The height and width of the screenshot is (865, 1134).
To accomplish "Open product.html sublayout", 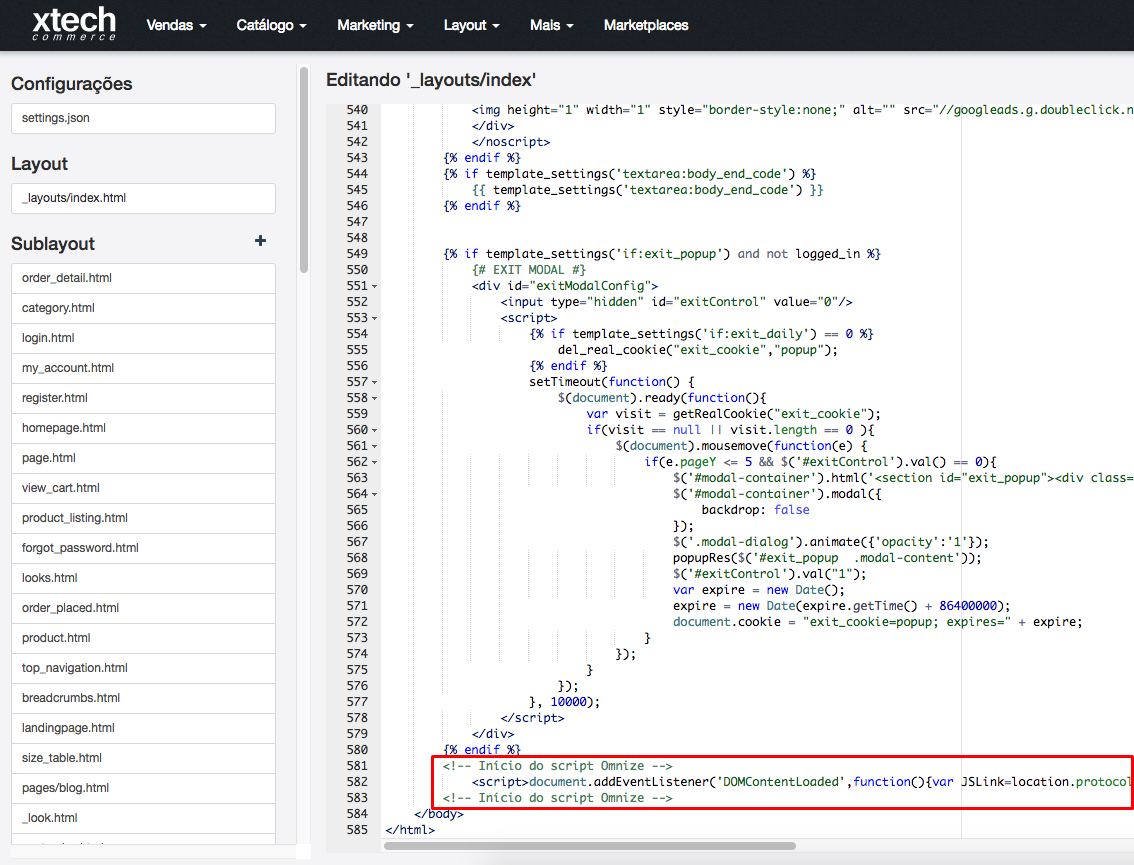I will [x=143, y=639].
